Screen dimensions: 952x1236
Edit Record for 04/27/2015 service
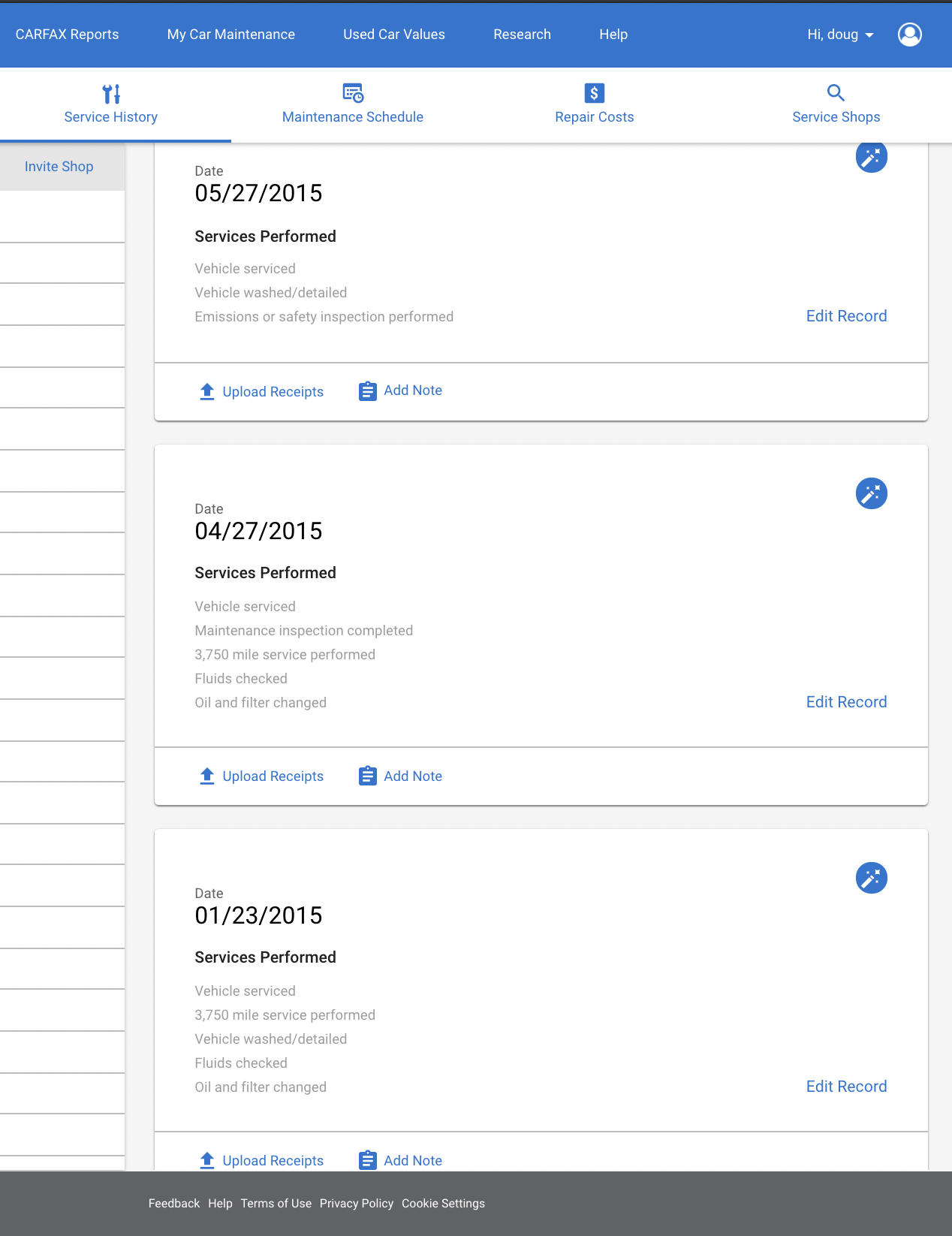pos(846,702)
